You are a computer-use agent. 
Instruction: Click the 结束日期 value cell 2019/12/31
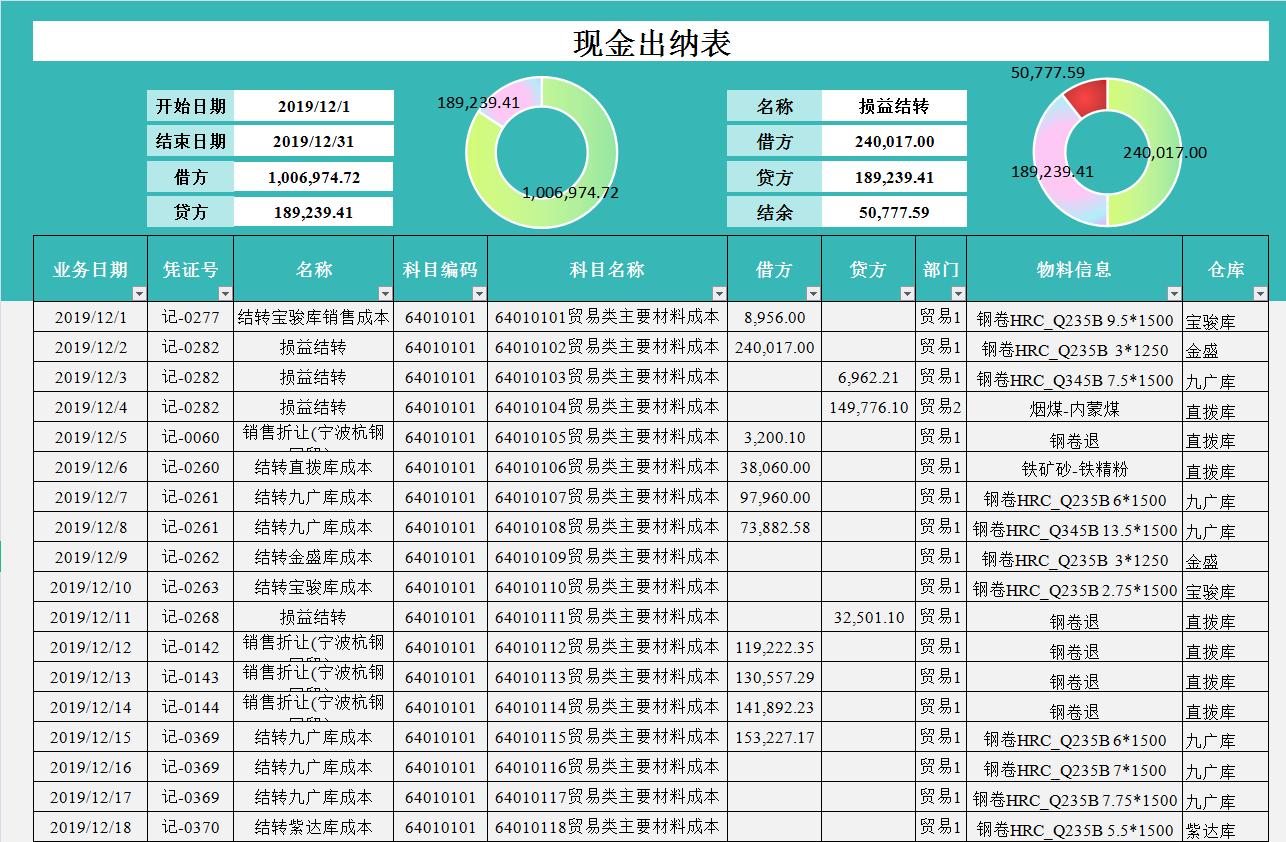(x=313, y=140)
